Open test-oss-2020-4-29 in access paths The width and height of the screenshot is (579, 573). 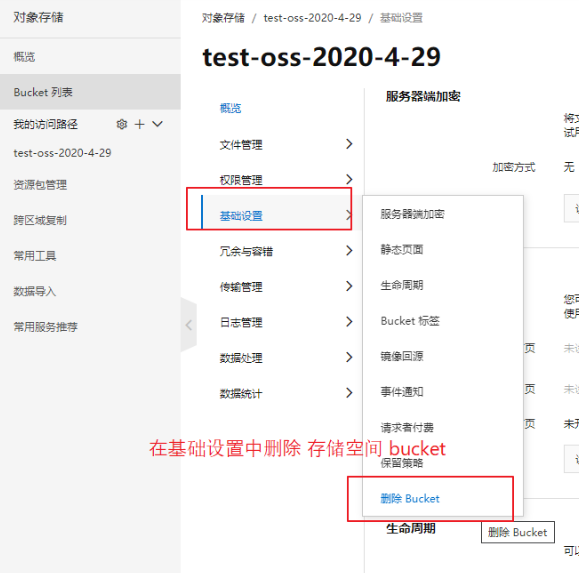(62, 153)
